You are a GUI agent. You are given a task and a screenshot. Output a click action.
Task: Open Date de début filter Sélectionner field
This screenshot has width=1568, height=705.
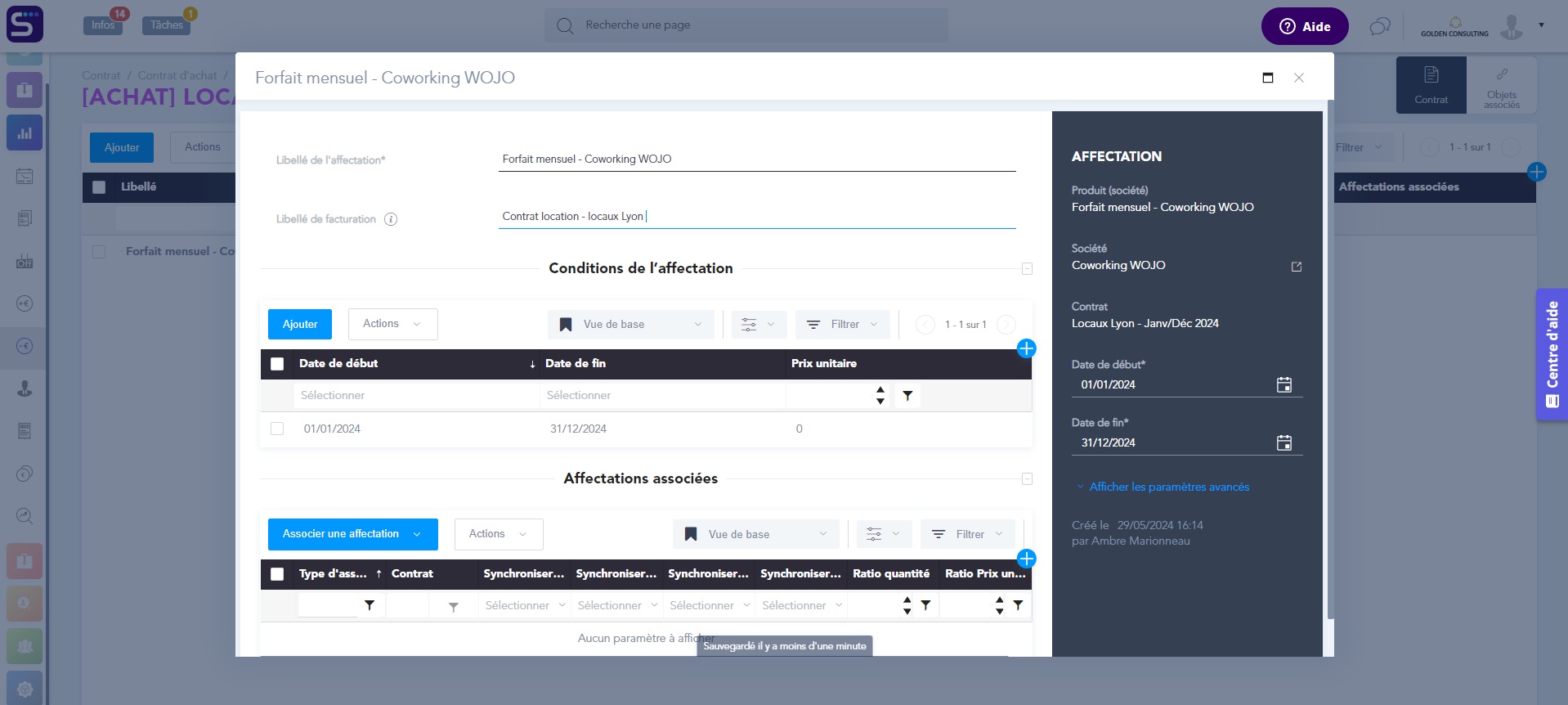point(416,396)
